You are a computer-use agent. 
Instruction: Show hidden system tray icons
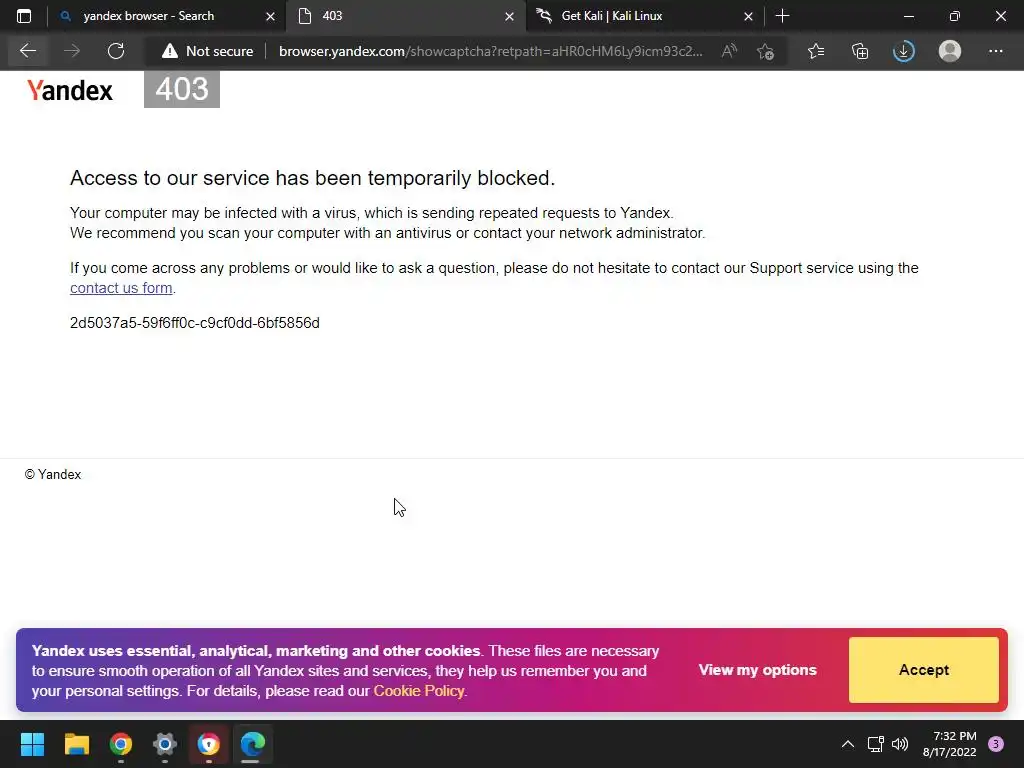(x=848, y=744)
